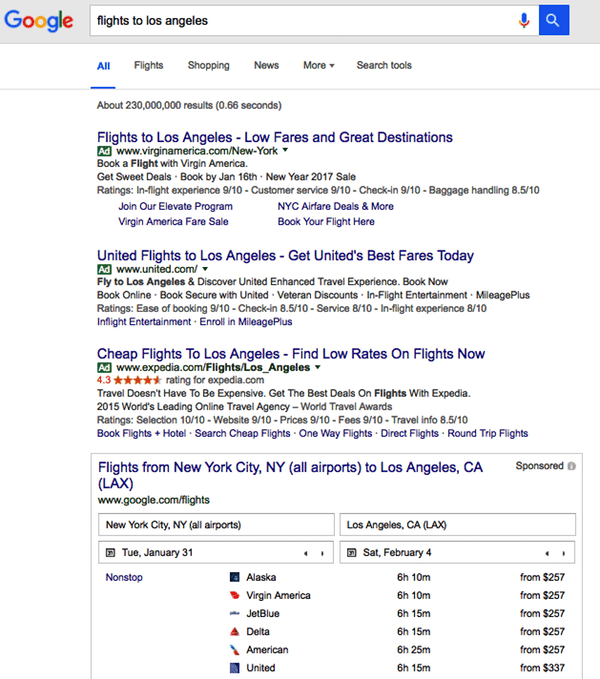
Task: Switch to the News tab
Action: pyautogui.click(x=266, y=65)
